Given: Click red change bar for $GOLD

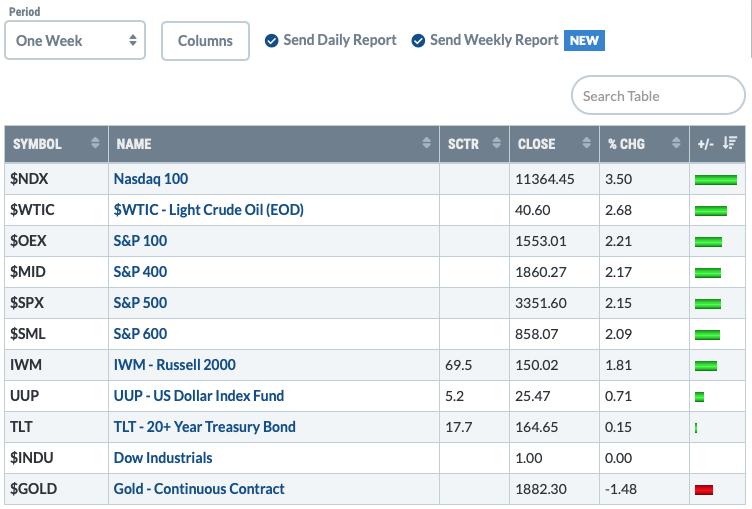Looking at the screenshot, I should tap(704, 489).
